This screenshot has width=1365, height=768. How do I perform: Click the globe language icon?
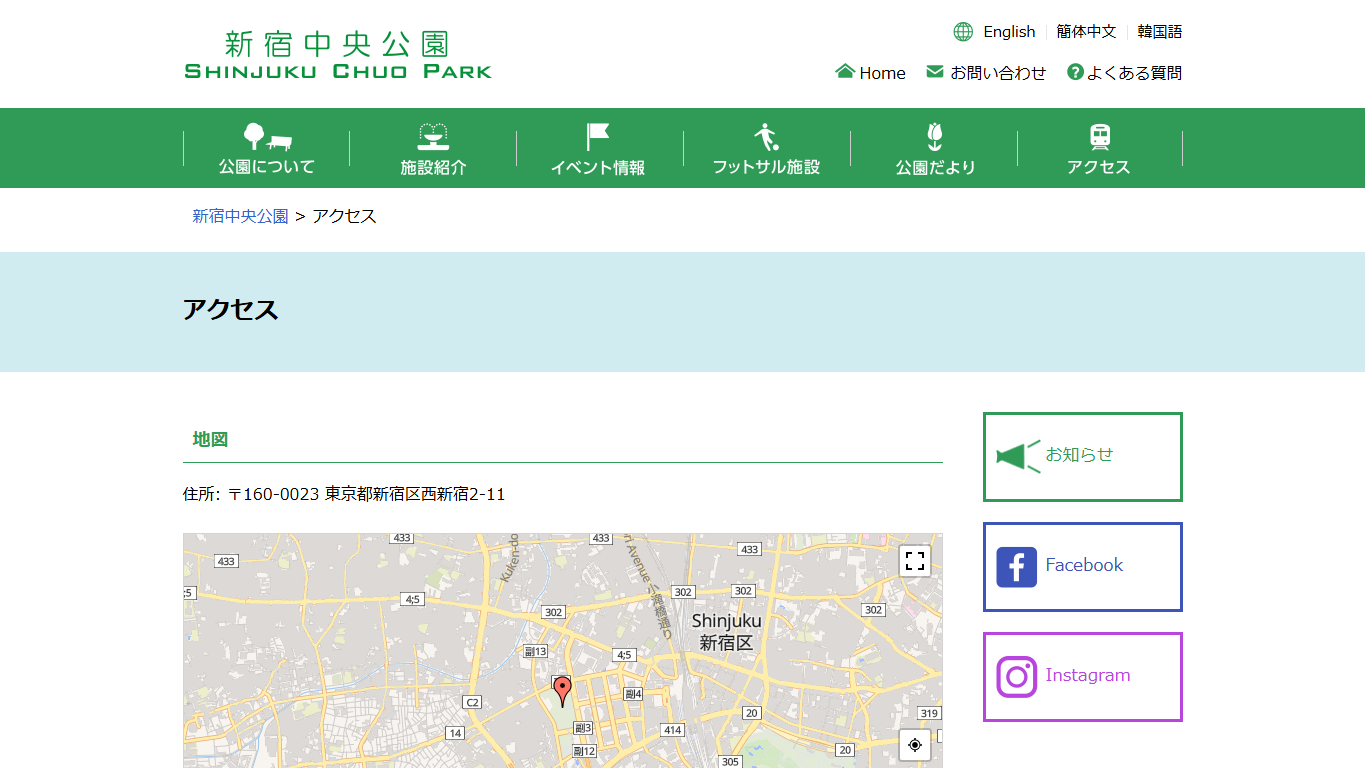[x=963, y=32]
